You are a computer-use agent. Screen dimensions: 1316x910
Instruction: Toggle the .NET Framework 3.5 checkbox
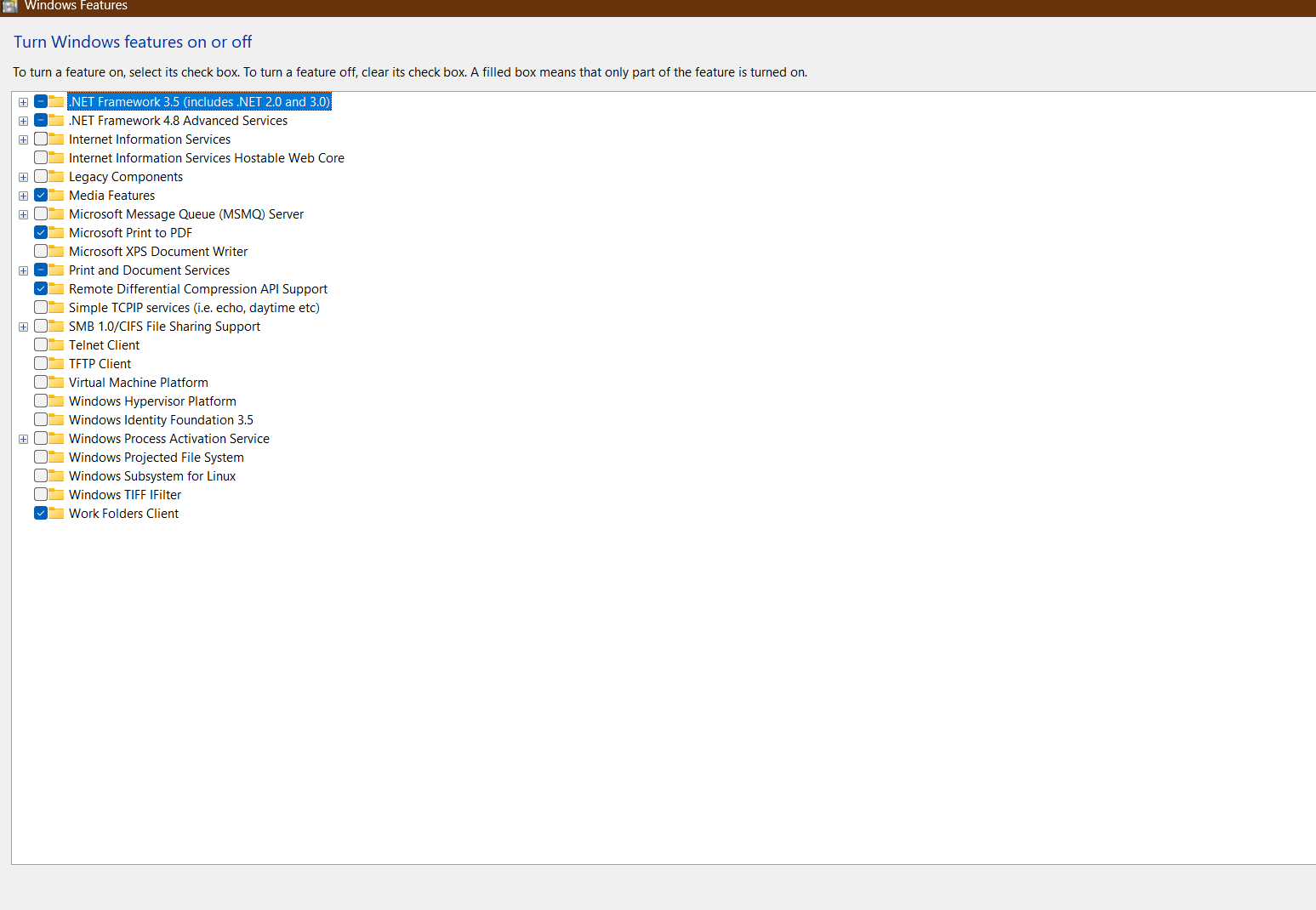(41, 101)
